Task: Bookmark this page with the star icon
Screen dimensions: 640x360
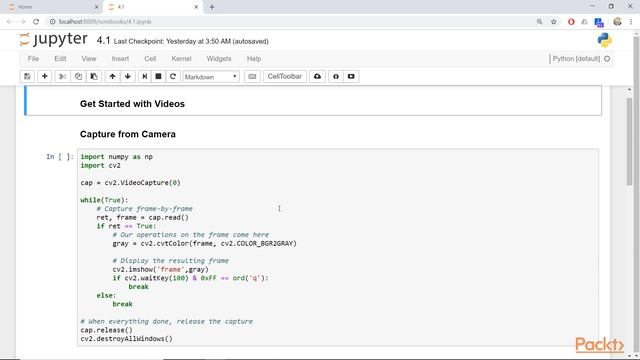Action: [x=553, y=22]
